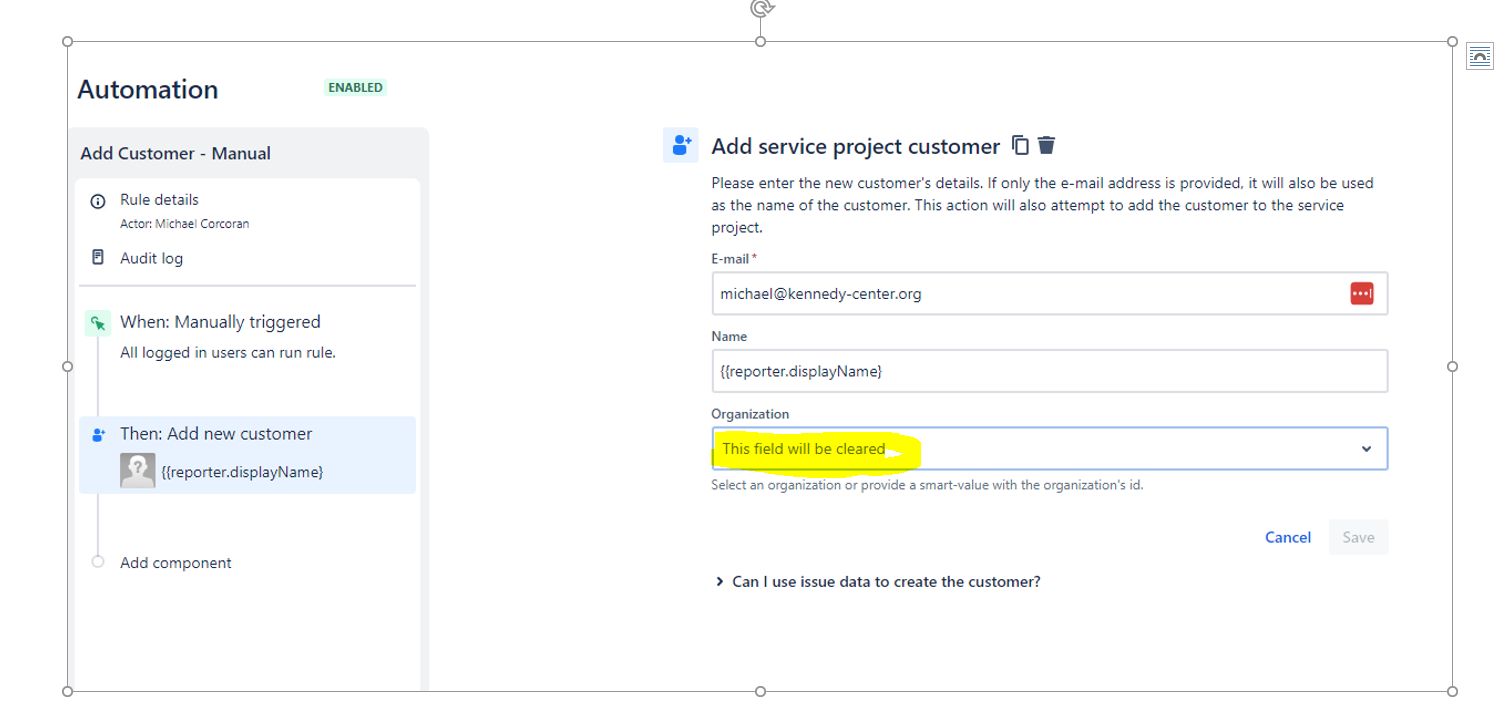Screen dimensions: 1508x710
Task: Click the red password manager icon in E-mail field
Action: (x=1361, y=294)
